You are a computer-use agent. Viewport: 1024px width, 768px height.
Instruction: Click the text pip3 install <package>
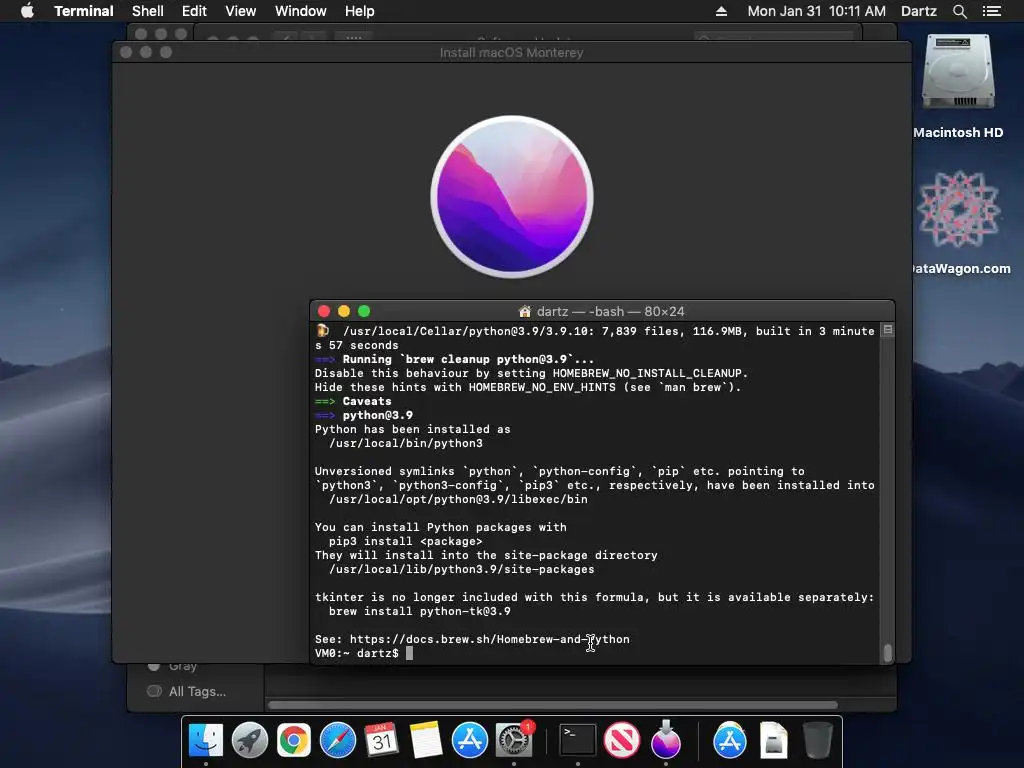[x=406, y=541]
